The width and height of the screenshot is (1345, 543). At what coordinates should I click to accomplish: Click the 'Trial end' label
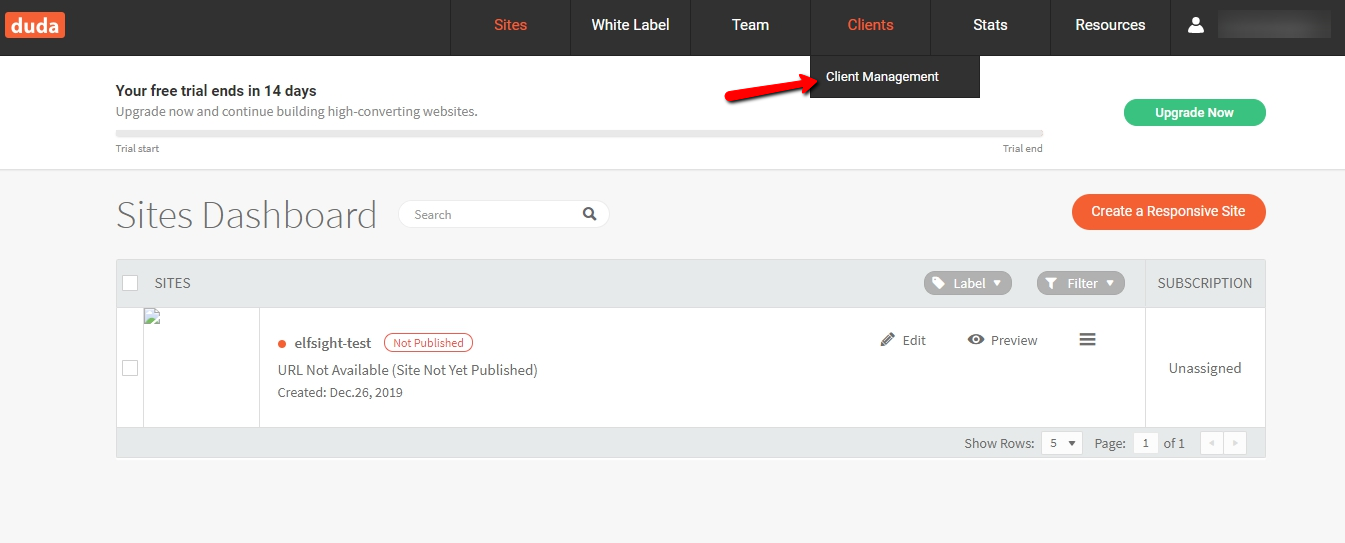(x=1023, y=149)
